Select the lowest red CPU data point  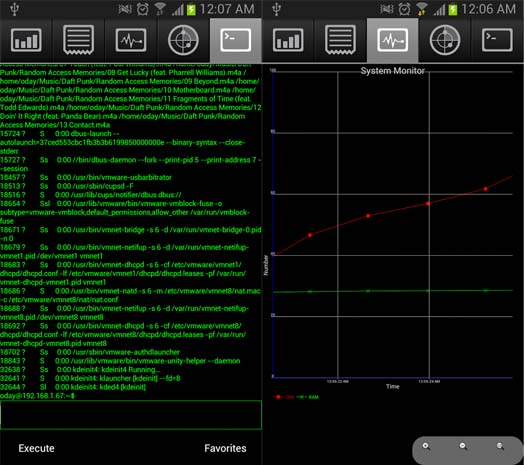[310, 235]
